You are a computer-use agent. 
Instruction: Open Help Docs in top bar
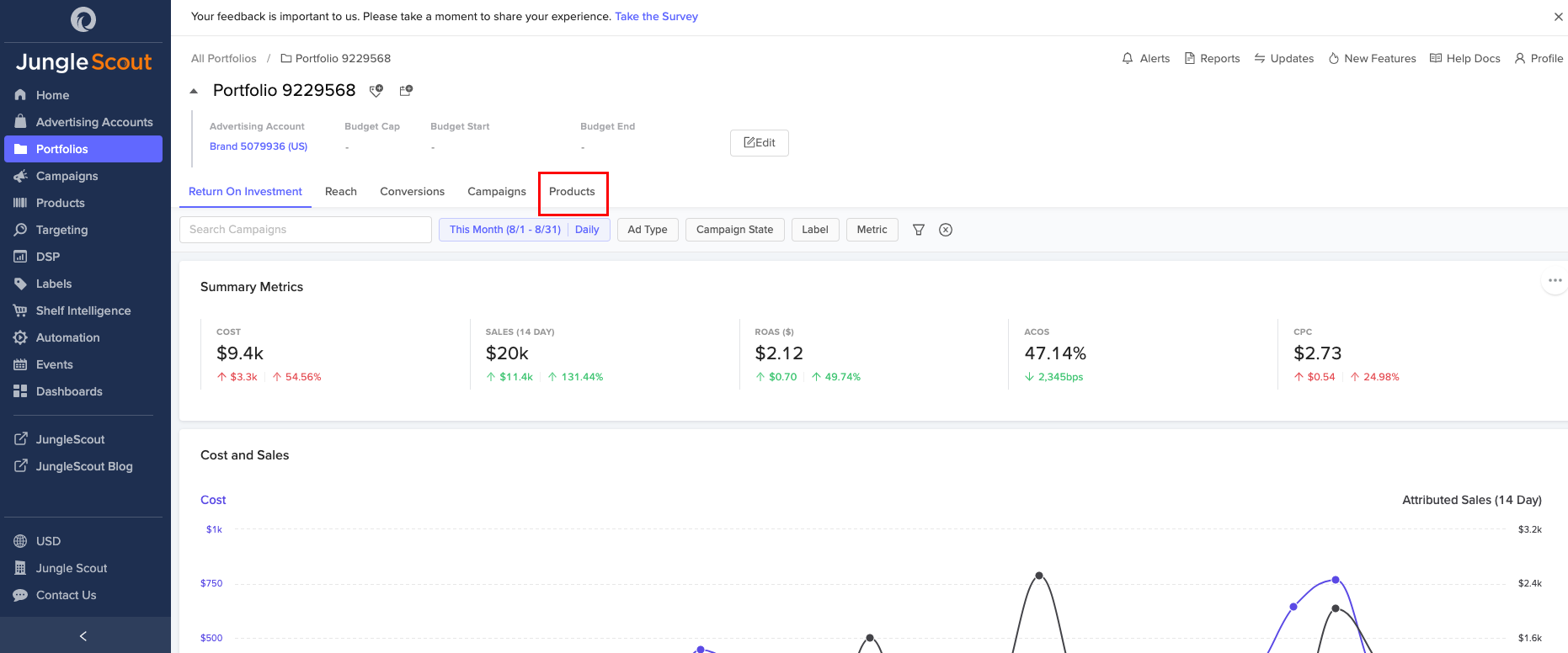pos(1464,58)
